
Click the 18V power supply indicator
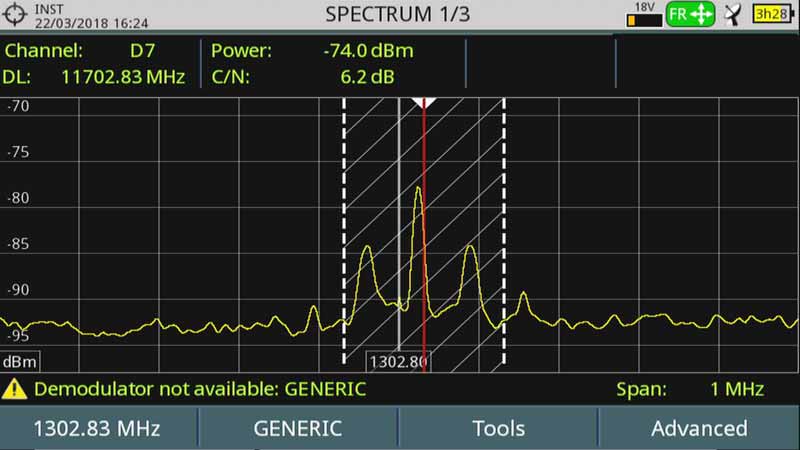tap(644, 14)
